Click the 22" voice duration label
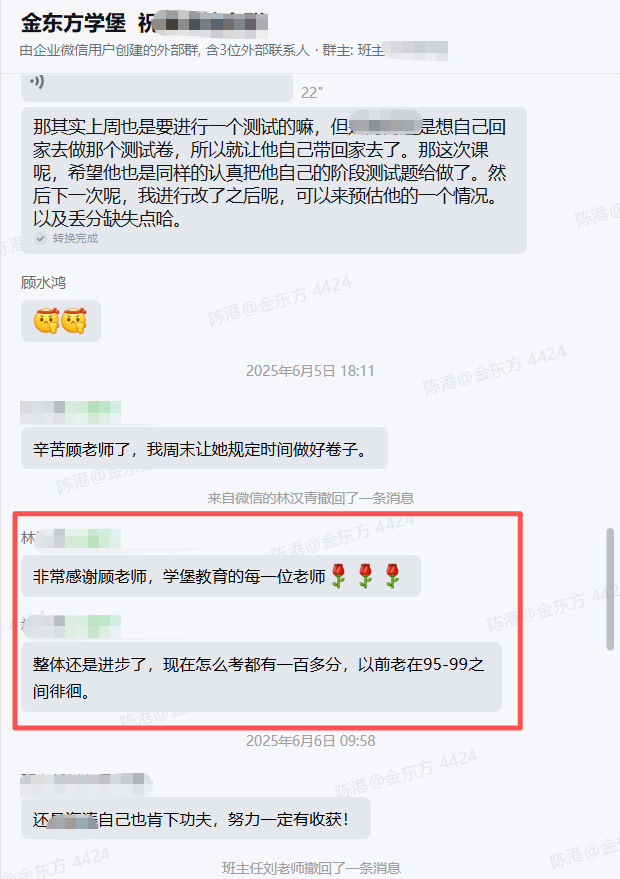 (312, 92)
